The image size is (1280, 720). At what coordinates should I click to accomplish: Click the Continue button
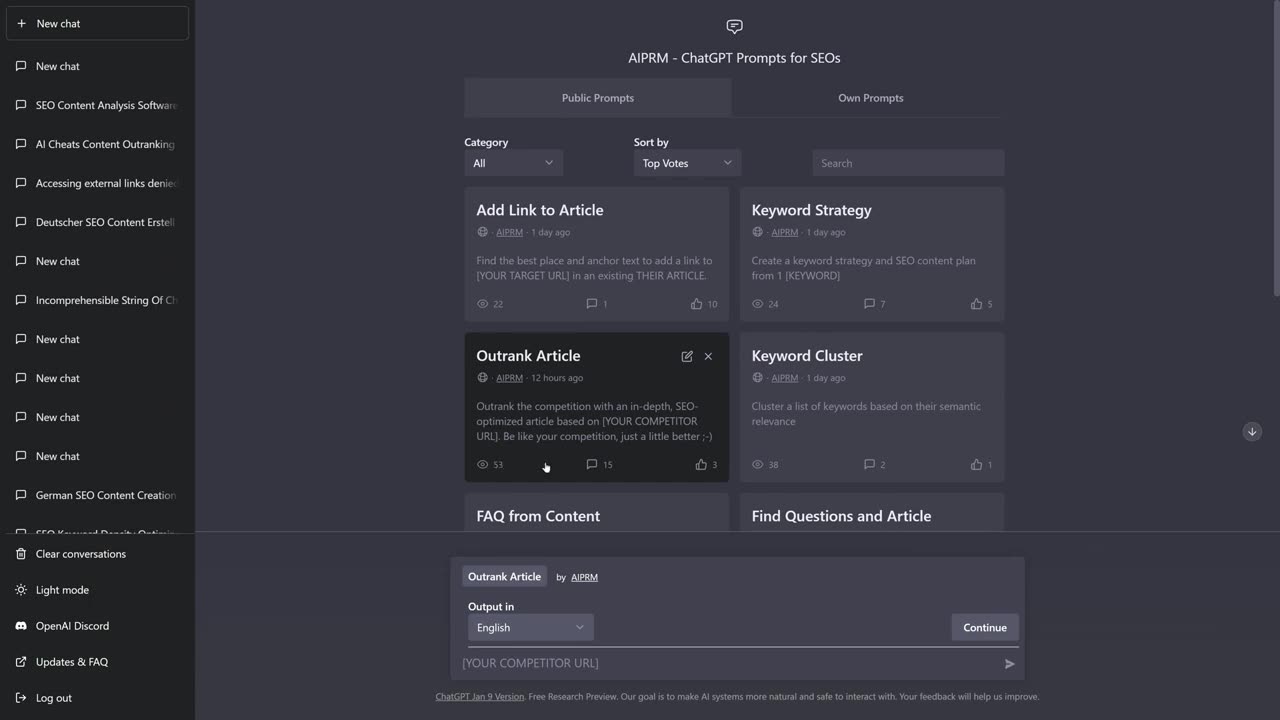pyautogui.click(x=985, y=627)
